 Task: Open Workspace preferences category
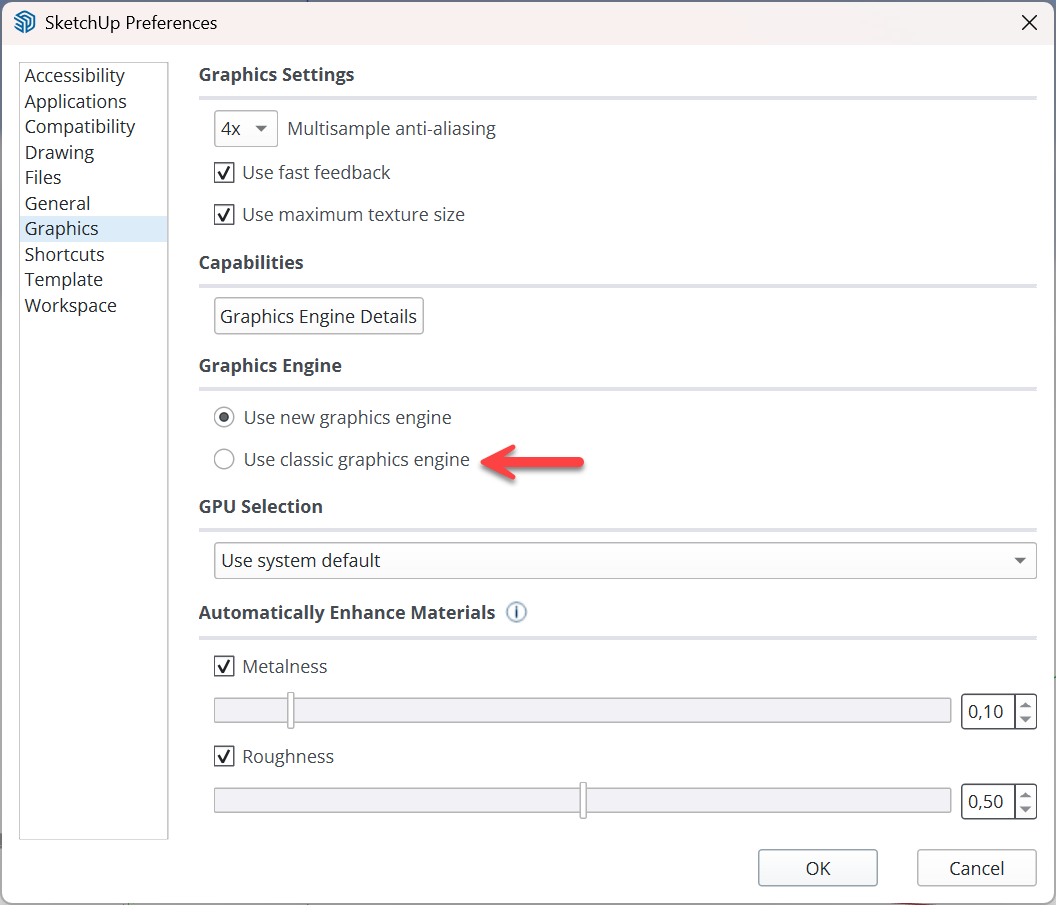point(94,305)
